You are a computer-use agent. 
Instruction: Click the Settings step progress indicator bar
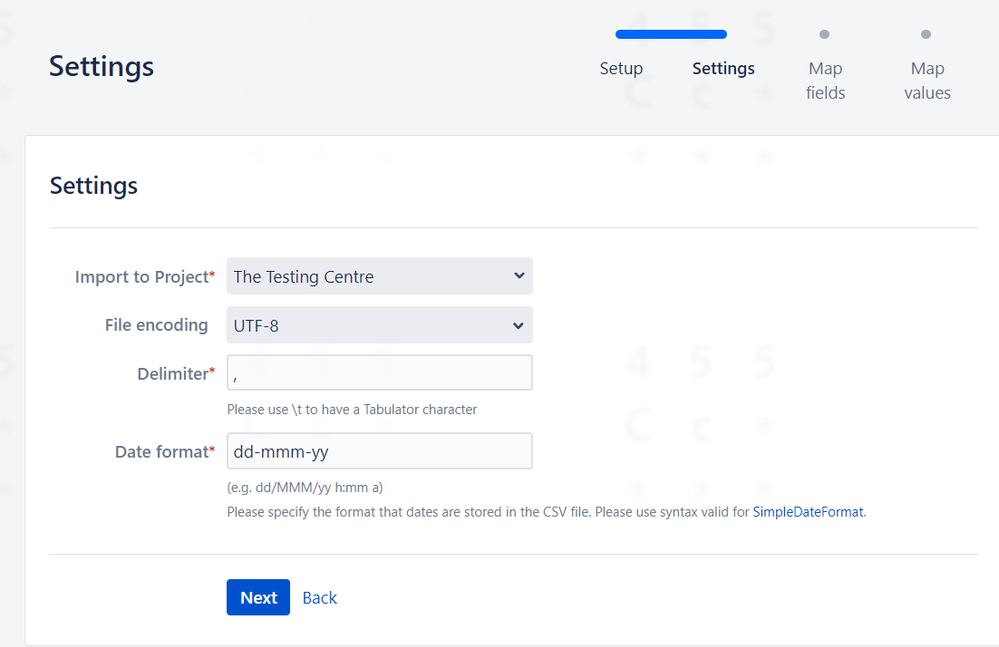pos(670,33)
